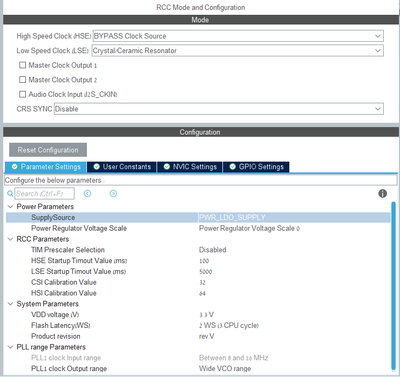Click the parameter search field
Image resolution: width=400 pixels, height=381 pixels.
[44, 194]
